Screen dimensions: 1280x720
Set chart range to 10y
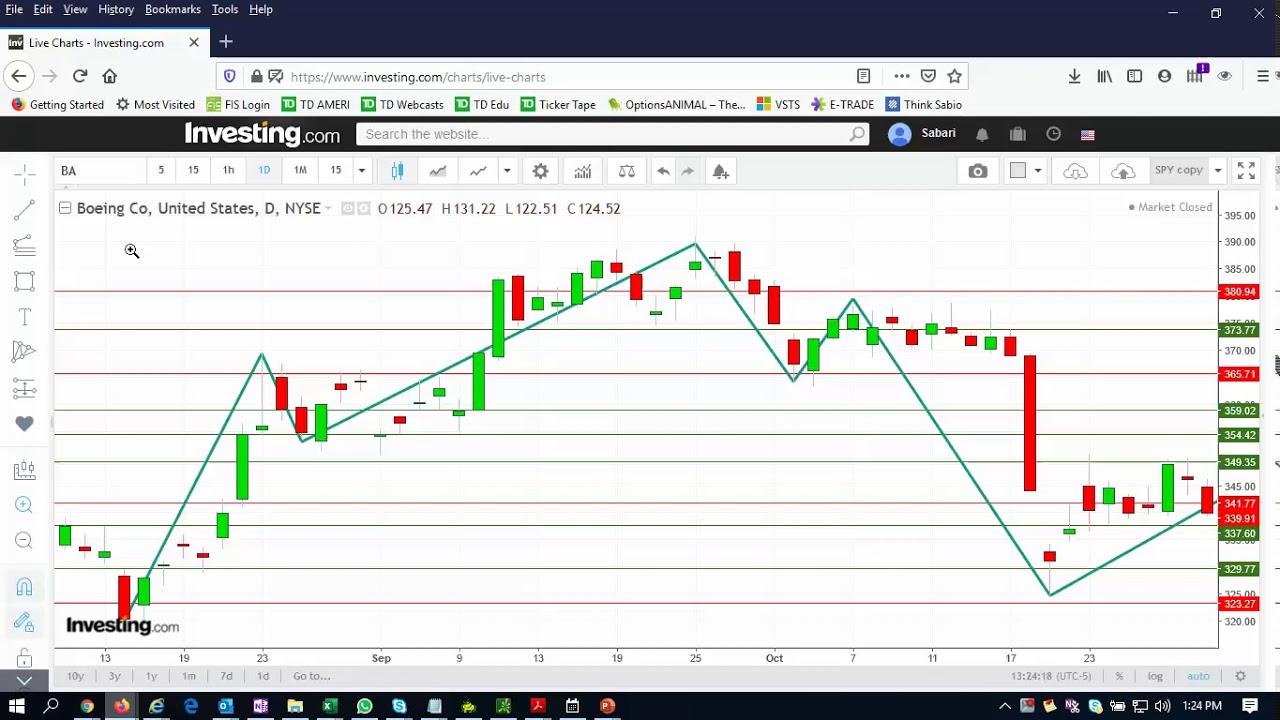click(x=75, y=676)
